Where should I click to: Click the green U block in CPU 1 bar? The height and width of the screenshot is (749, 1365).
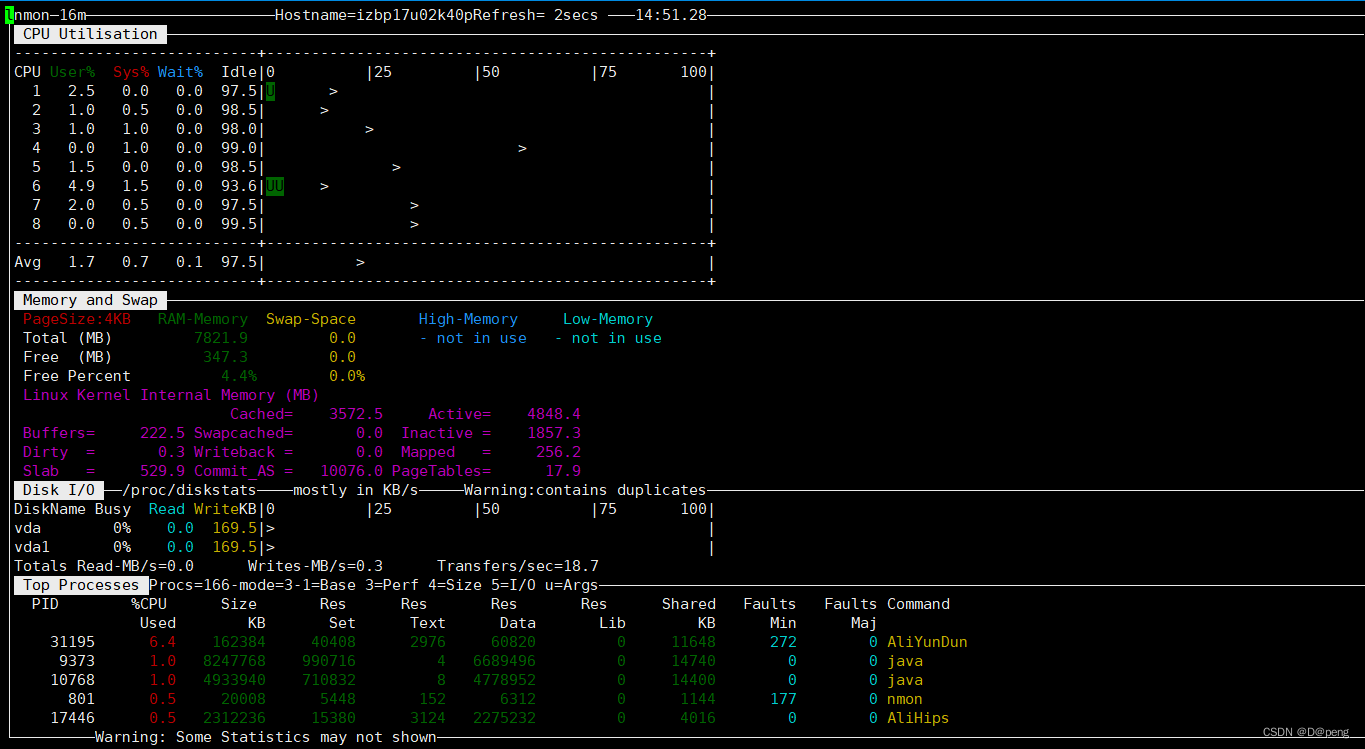pyautogui.click(x=270, y=91)
